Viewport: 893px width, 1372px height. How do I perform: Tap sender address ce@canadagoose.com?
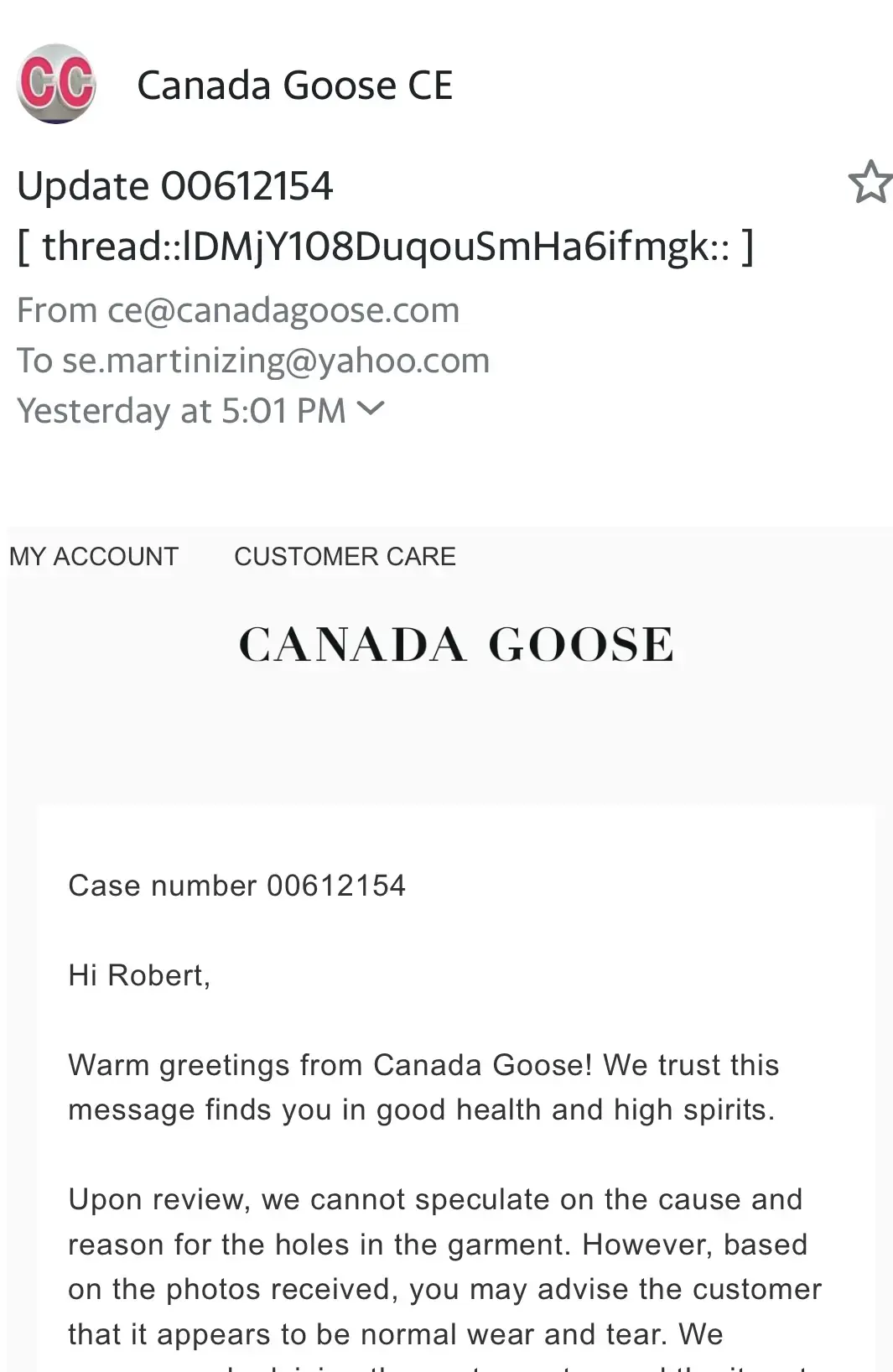click(x=283, y=310)
